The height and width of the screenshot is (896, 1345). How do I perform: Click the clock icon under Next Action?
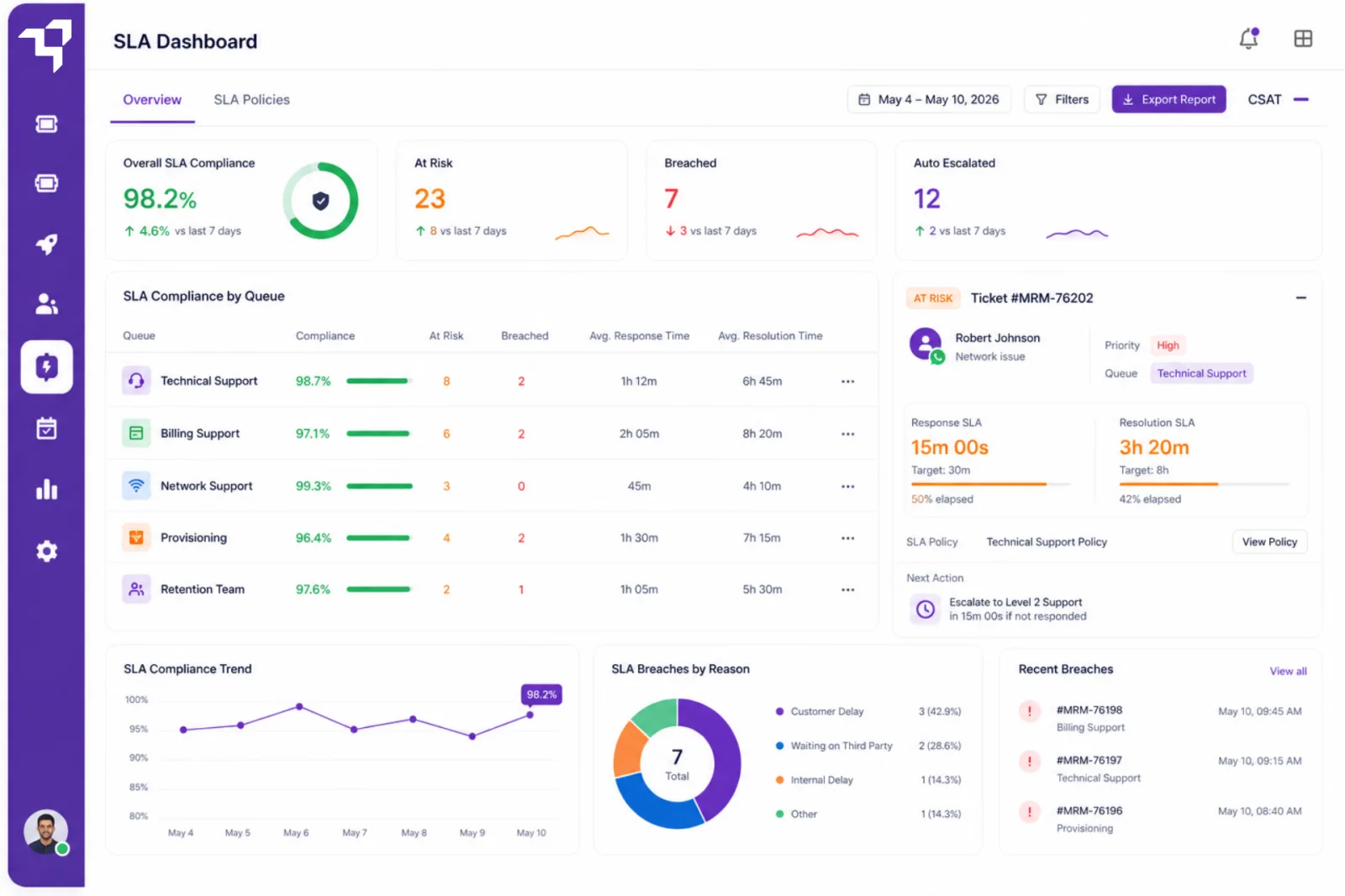(x=926, y=609)
